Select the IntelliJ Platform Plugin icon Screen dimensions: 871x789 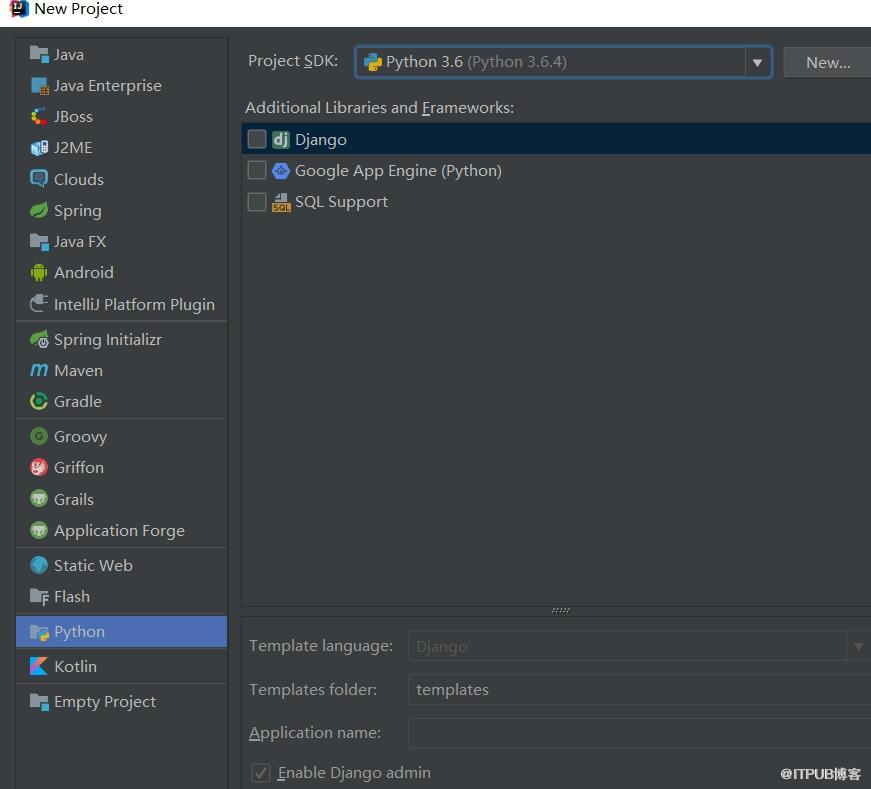pos(39,303)
